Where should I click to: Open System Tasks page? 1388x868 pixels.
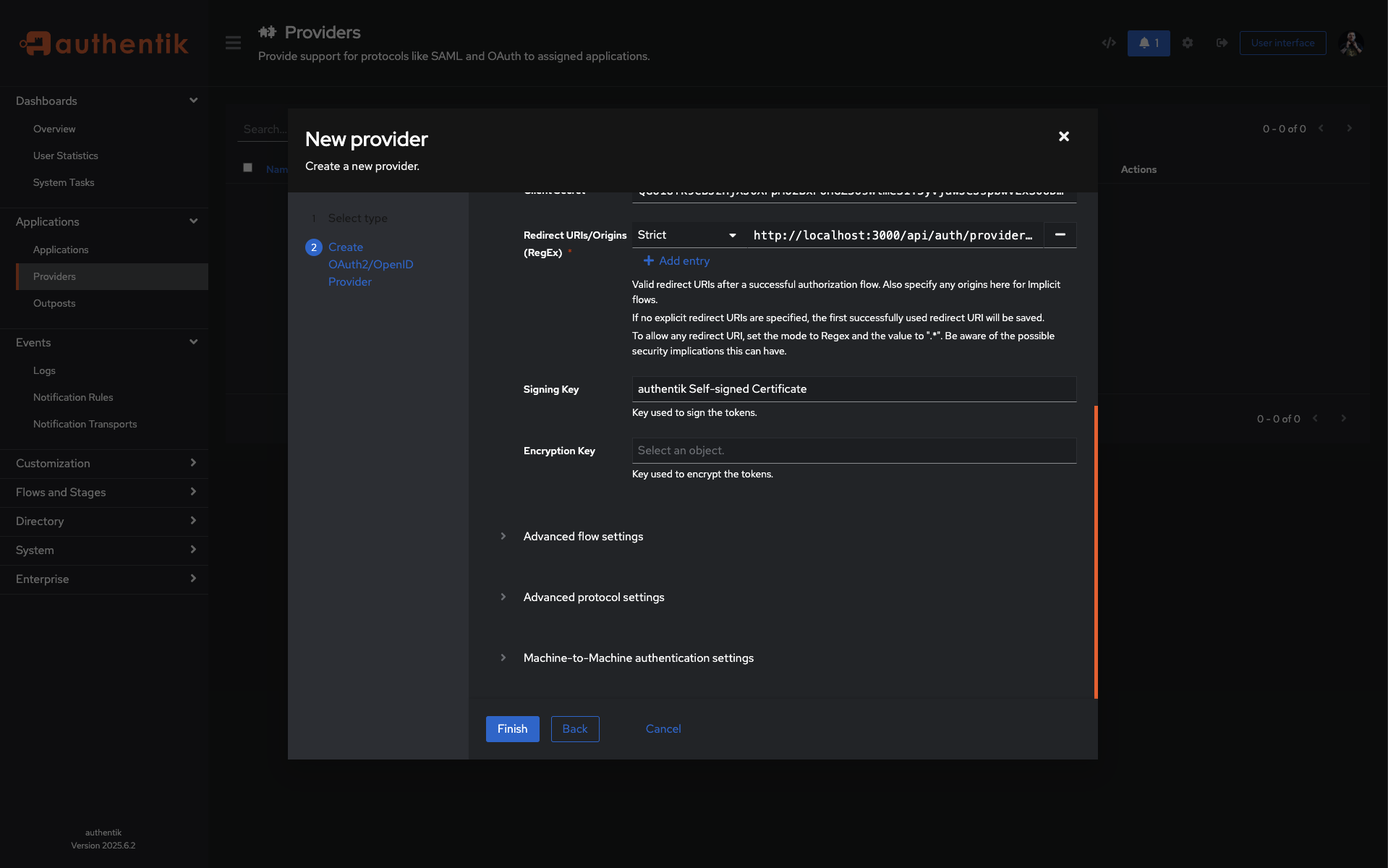(64, 182)
